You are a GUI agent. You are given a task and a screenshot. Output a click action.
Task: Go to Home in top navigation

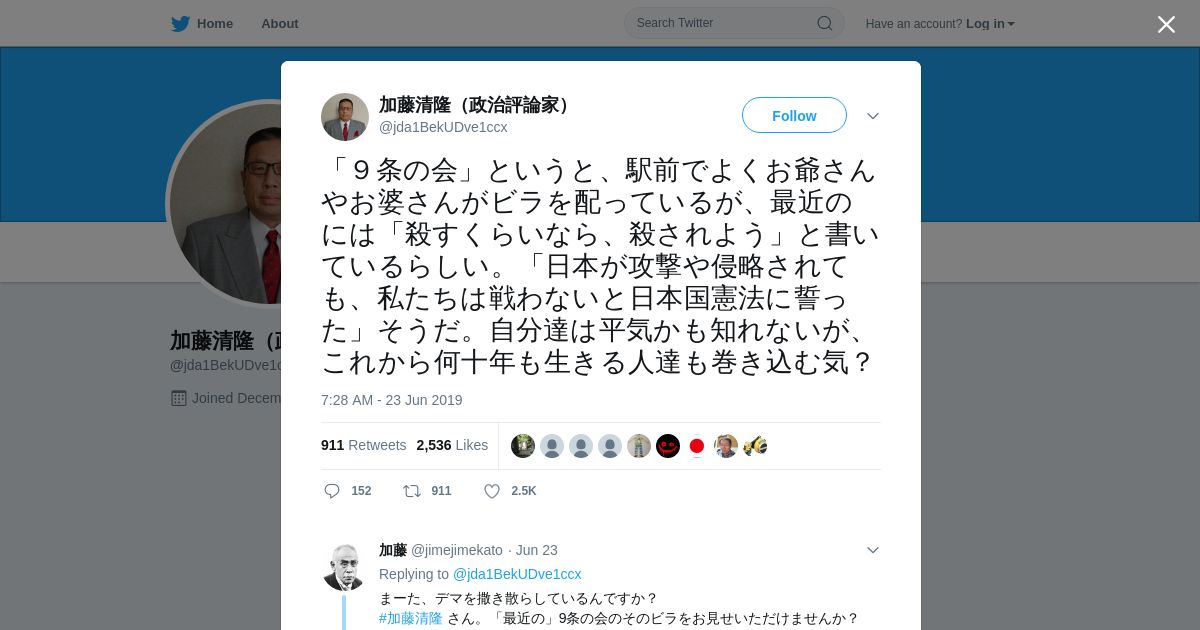(215, 24)
